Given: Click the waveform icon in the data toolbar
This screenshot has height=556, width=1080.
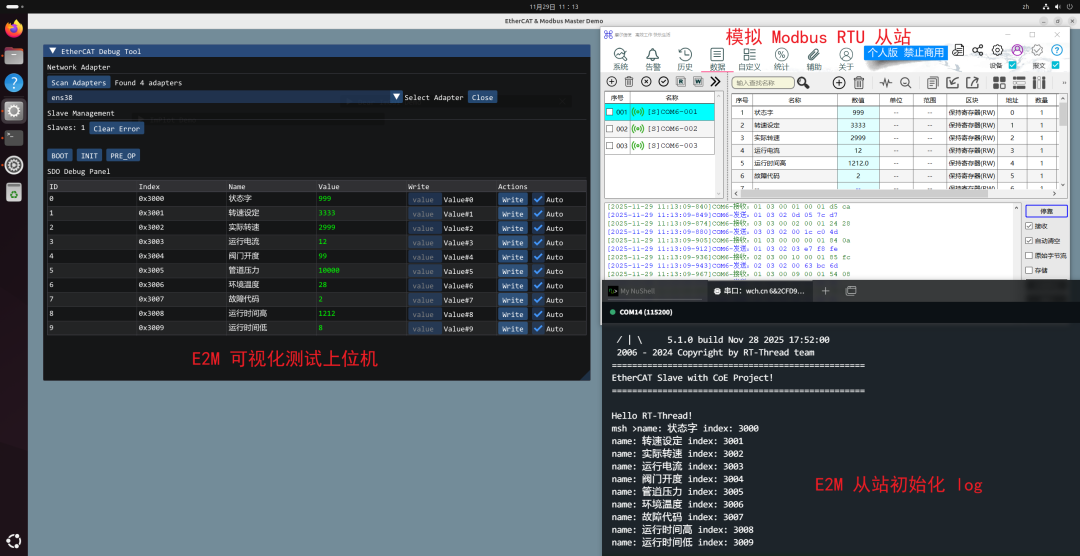Looking at the screenshot, I should coord(884,82).
